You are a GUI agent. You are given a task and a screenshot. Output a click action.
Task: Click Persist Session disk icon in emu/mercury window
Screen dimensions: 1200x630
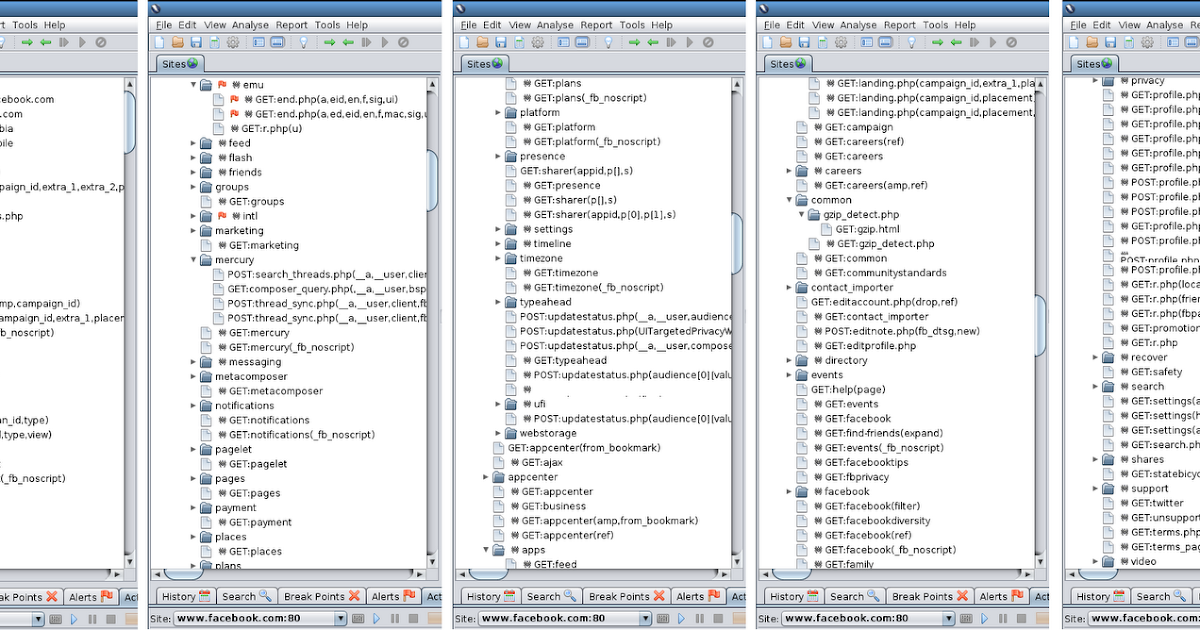(x=196, y=42)
